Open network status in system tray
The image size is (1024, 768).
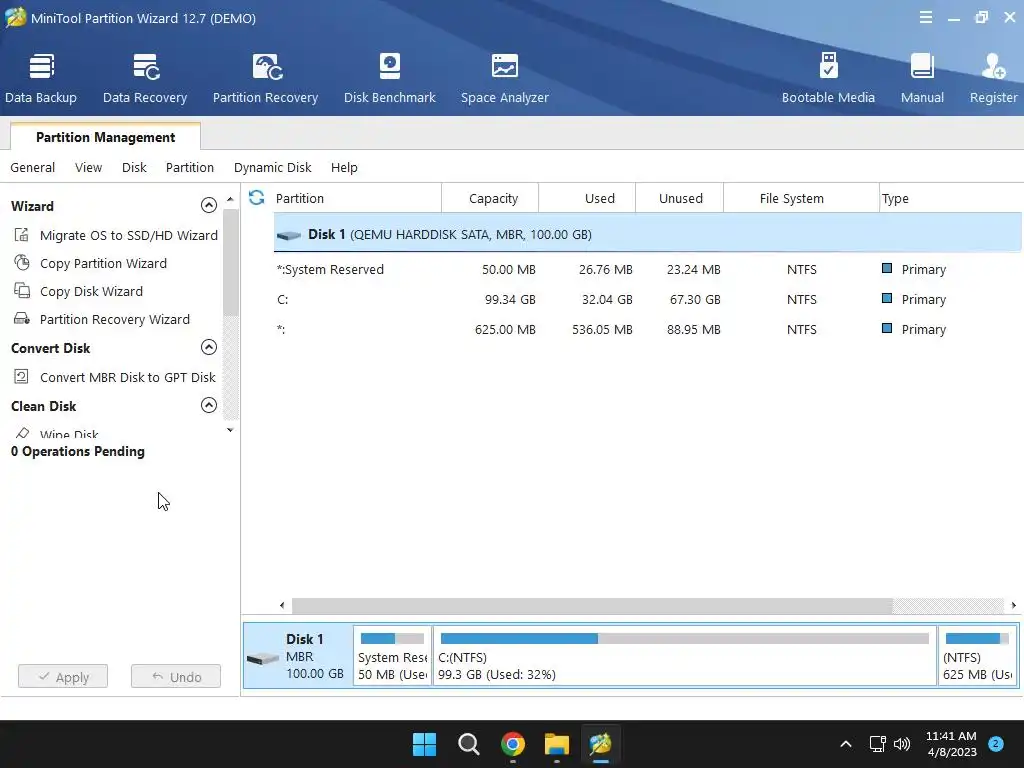point(877,744)
